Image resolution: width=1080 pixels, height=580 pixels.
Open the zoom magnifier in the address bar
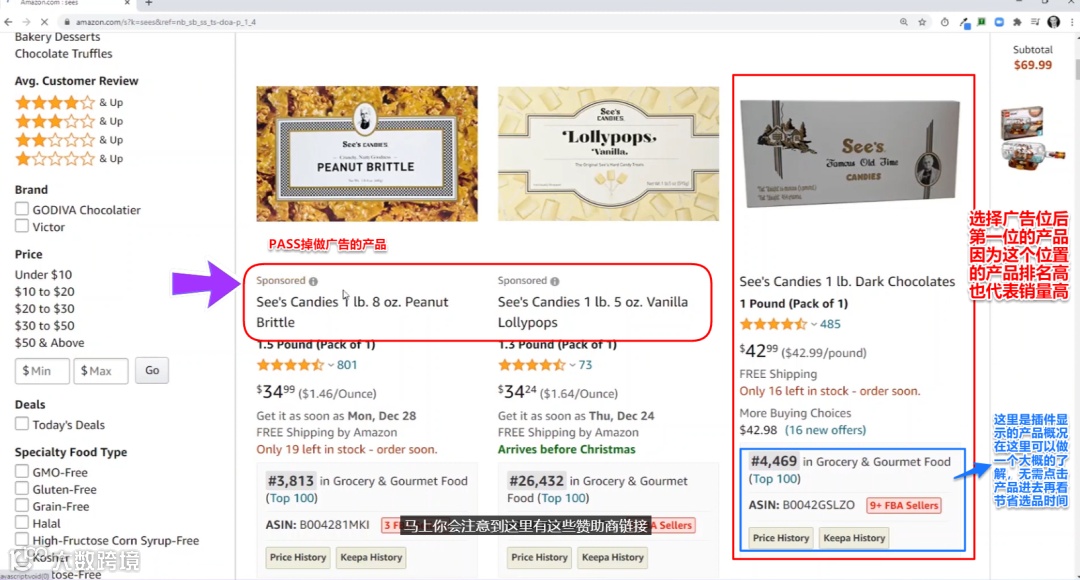(x=904, y=22)
